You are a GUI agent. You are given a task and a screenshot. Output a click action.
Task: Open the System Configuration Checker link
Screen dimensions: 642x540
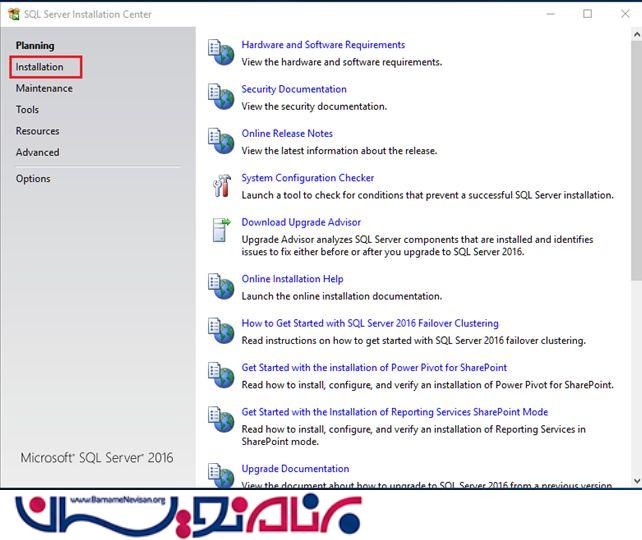[307, 178]
